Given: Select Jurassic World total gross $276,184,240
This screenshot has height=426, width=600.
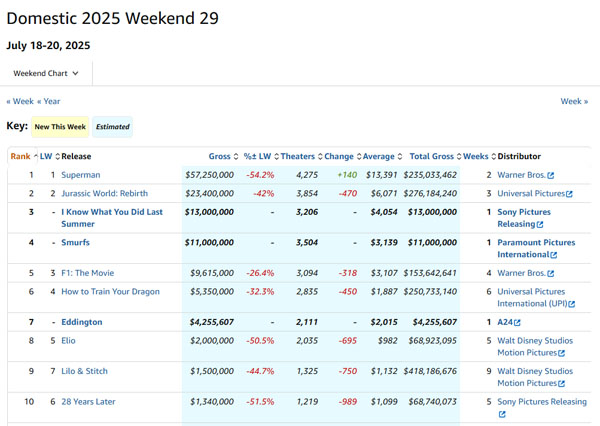Looking at the screenshot, I should 430,193.
